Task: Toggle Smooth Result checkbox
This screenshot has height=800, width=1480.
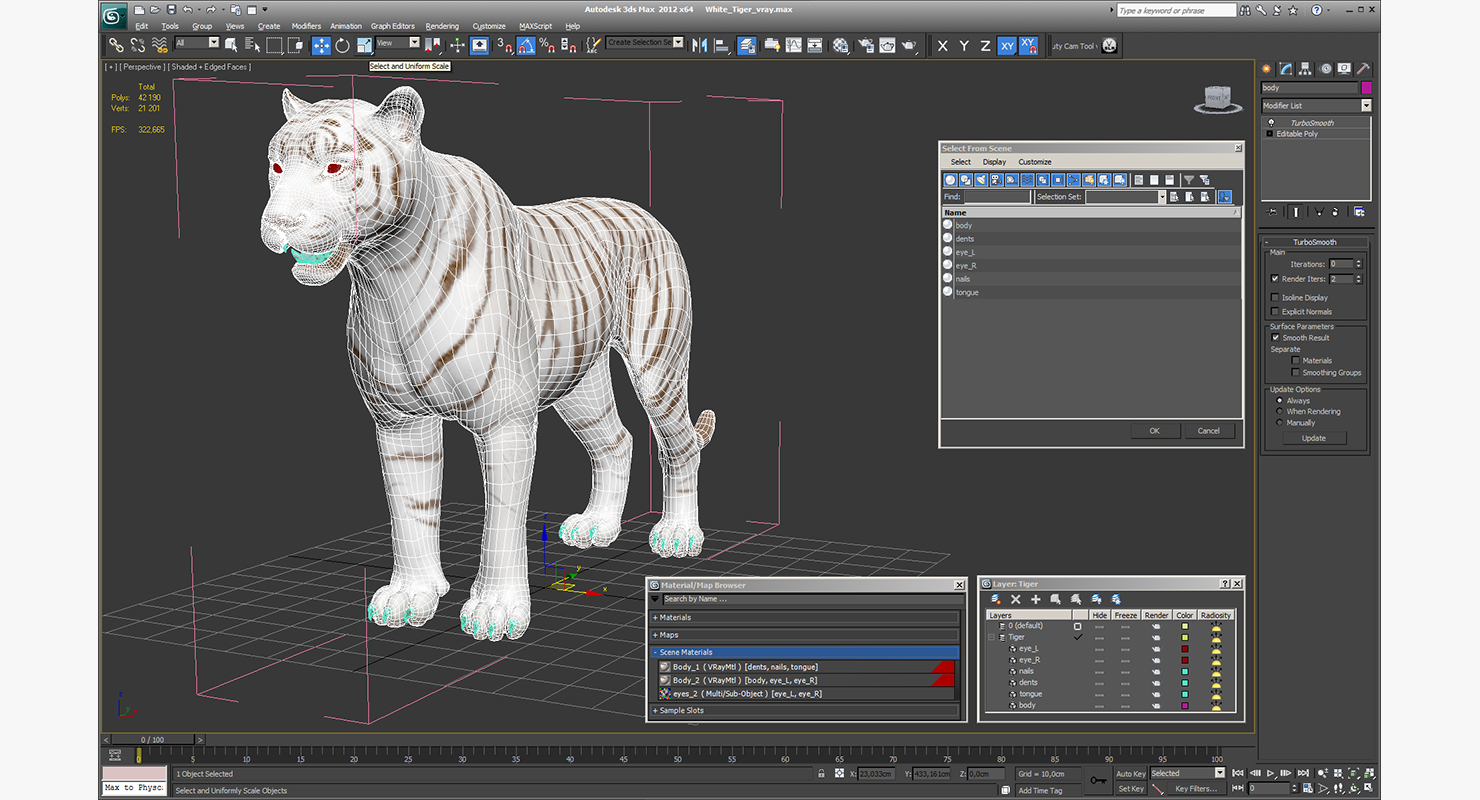Action: click(1275, 338)
